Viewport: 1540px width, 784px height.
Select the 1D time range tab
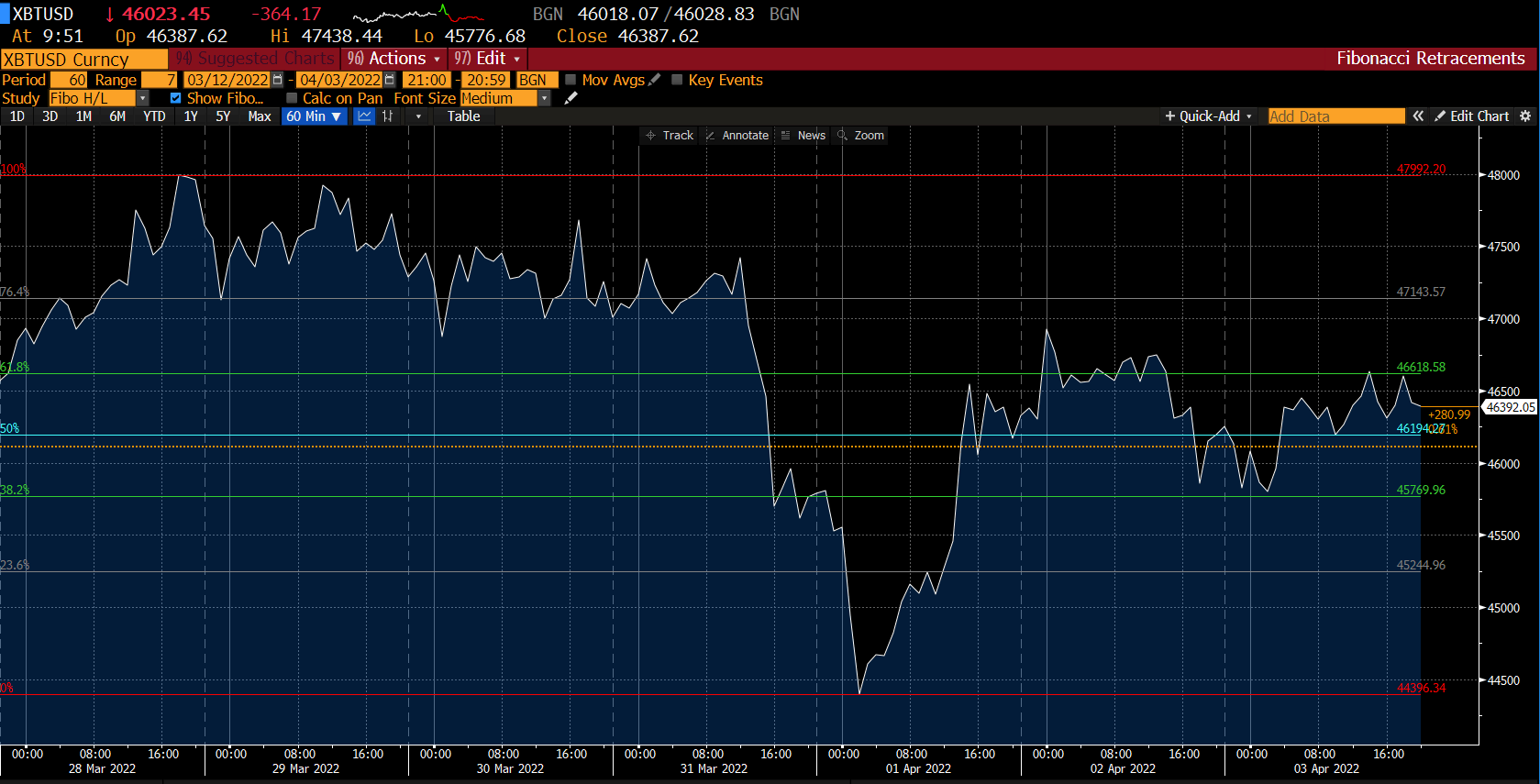tap(17, 116)
